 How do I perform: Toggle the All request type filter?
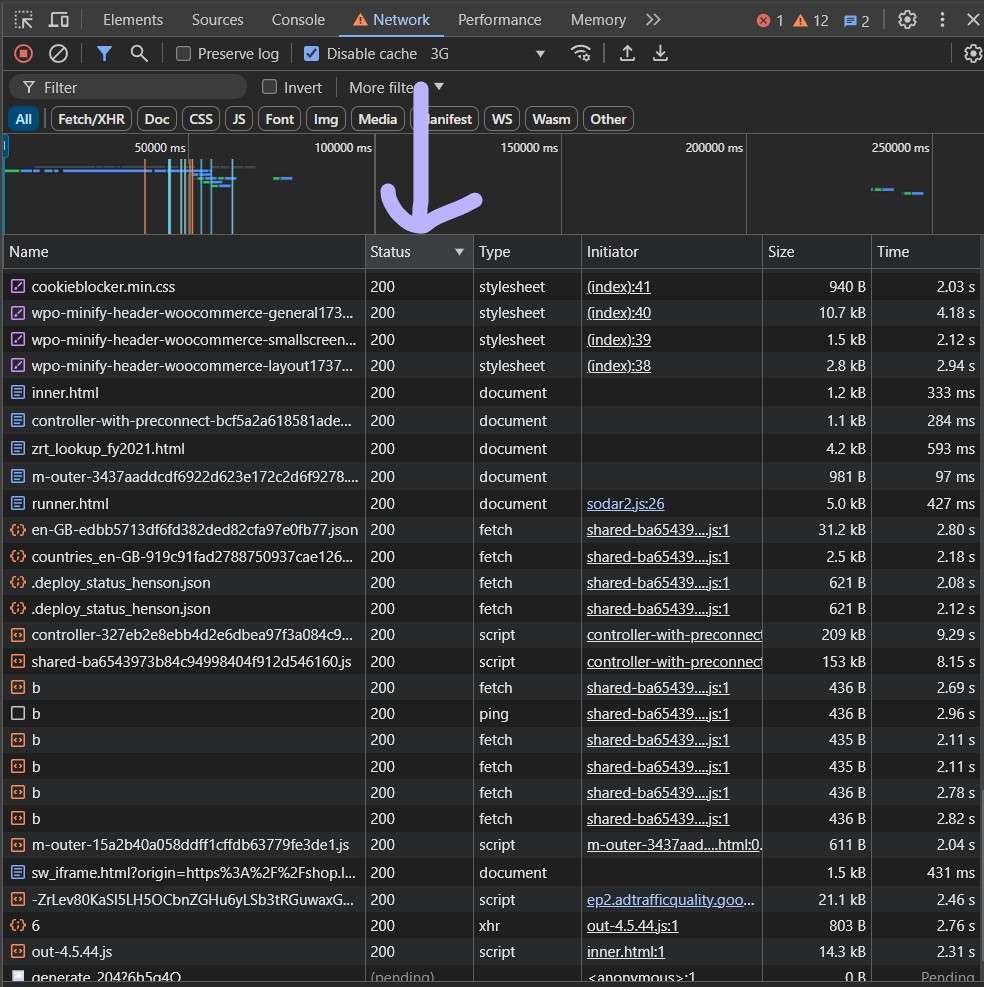coord(24,119)
